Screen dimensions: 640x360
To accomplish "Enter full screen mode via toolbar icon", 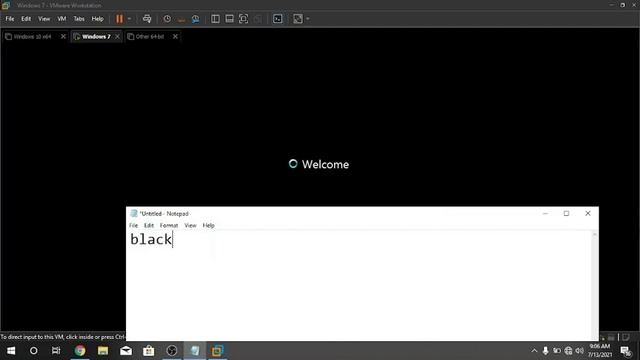I will (x=244, y=19).
